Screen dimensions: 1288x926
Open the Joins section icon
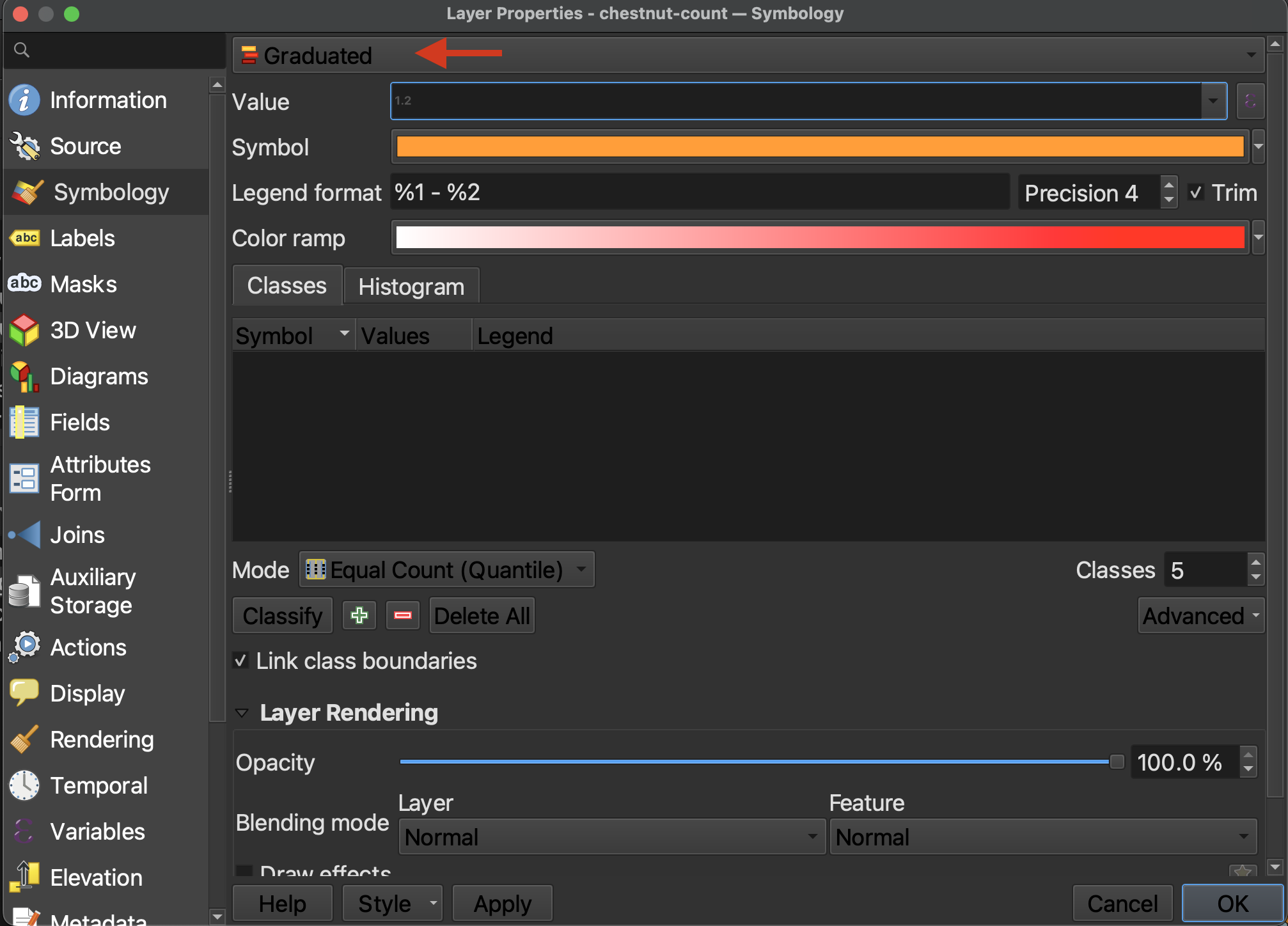24,535
